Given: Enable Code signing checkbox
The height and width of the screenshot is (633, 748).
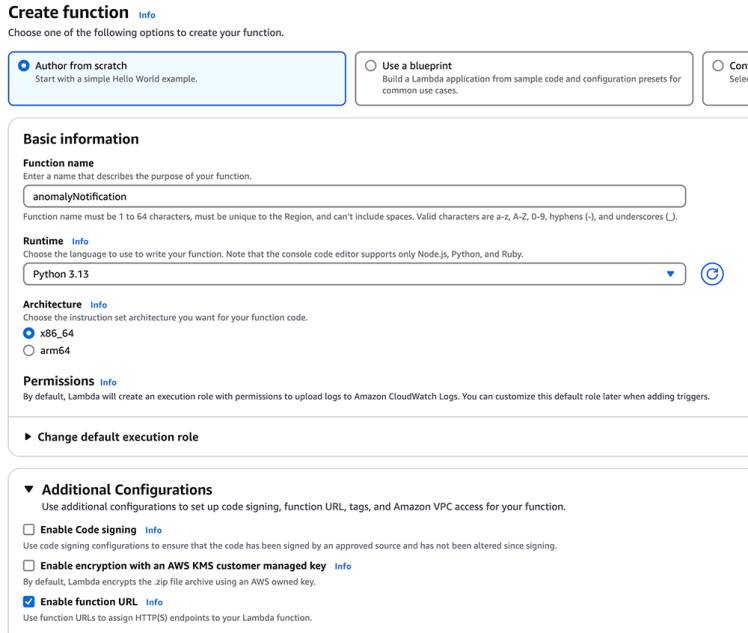Looking at the screenshot, I should pyautogui.click(x=29, y=530).
